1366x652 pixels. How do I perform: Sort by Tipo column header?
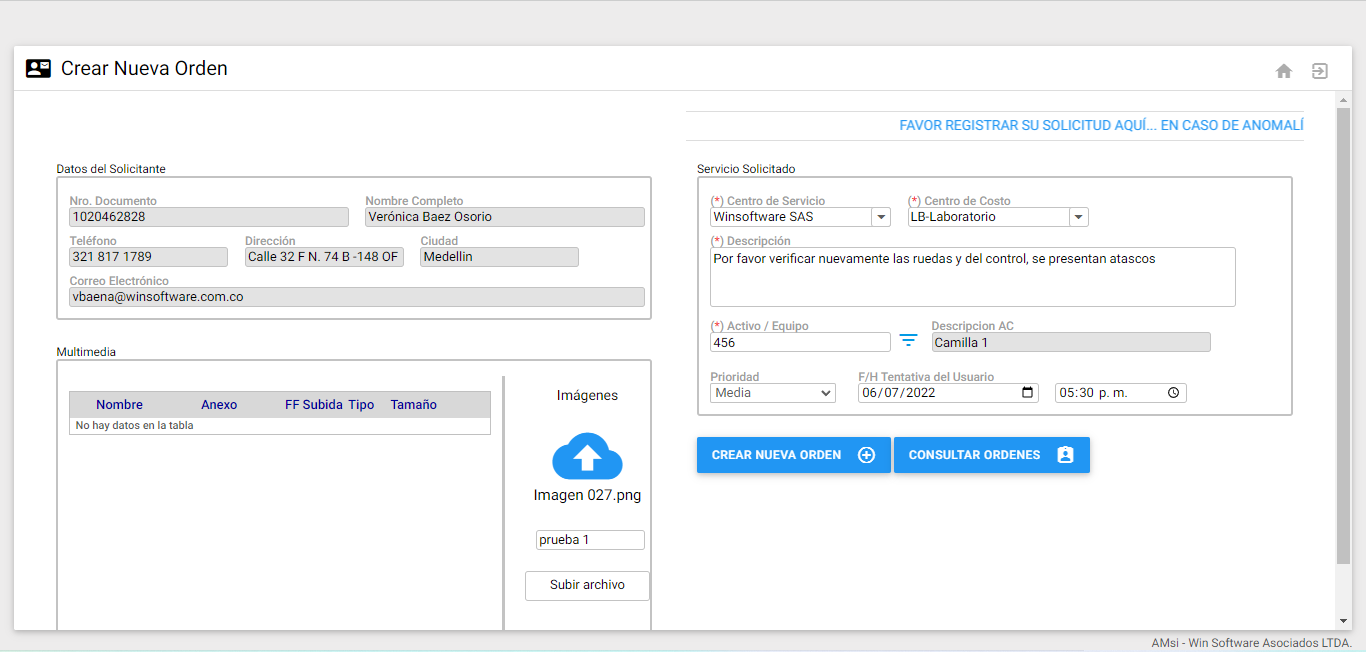pos(361,405)
